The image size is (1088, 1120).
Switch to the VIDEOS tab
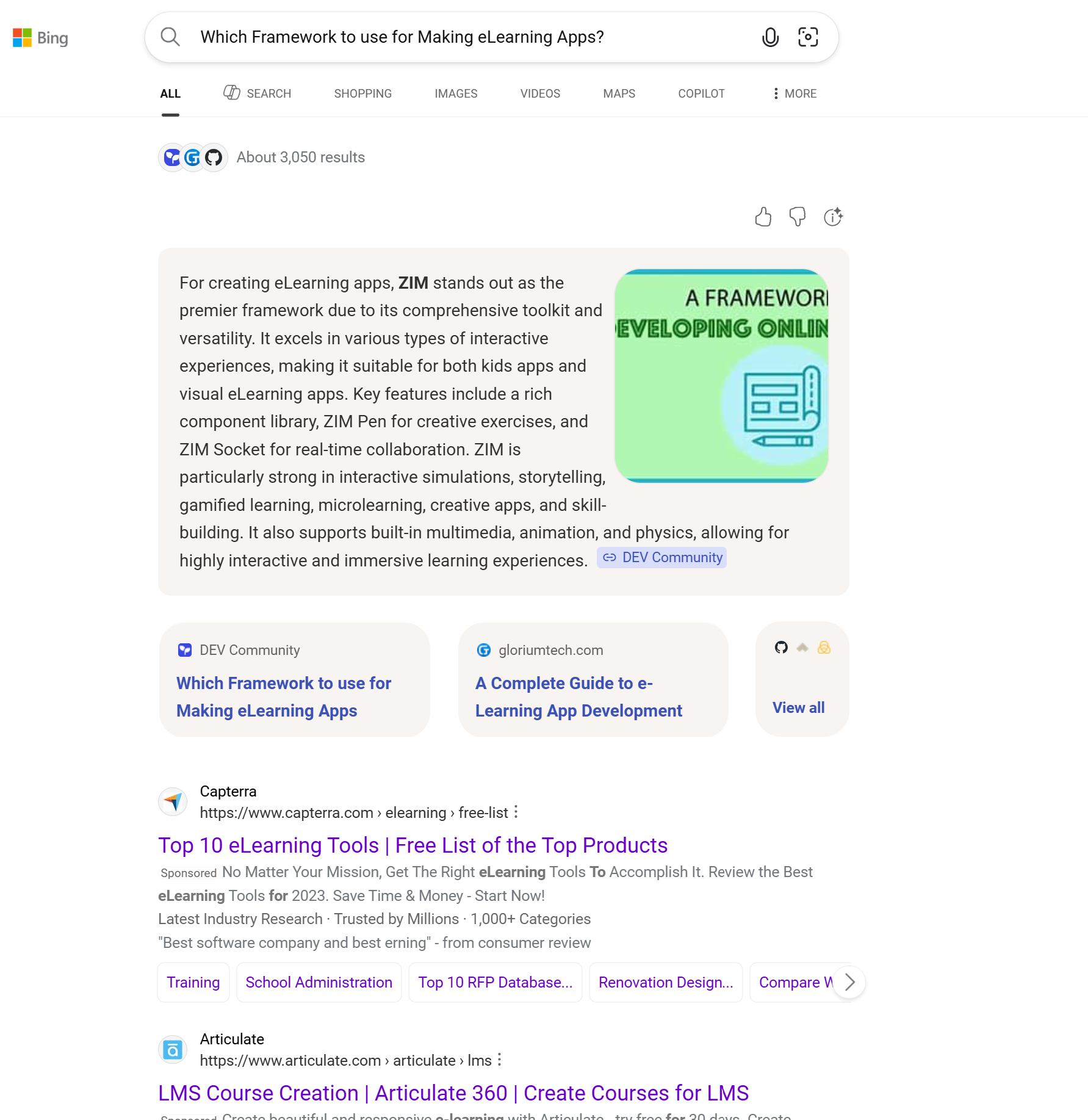[540, 93]
